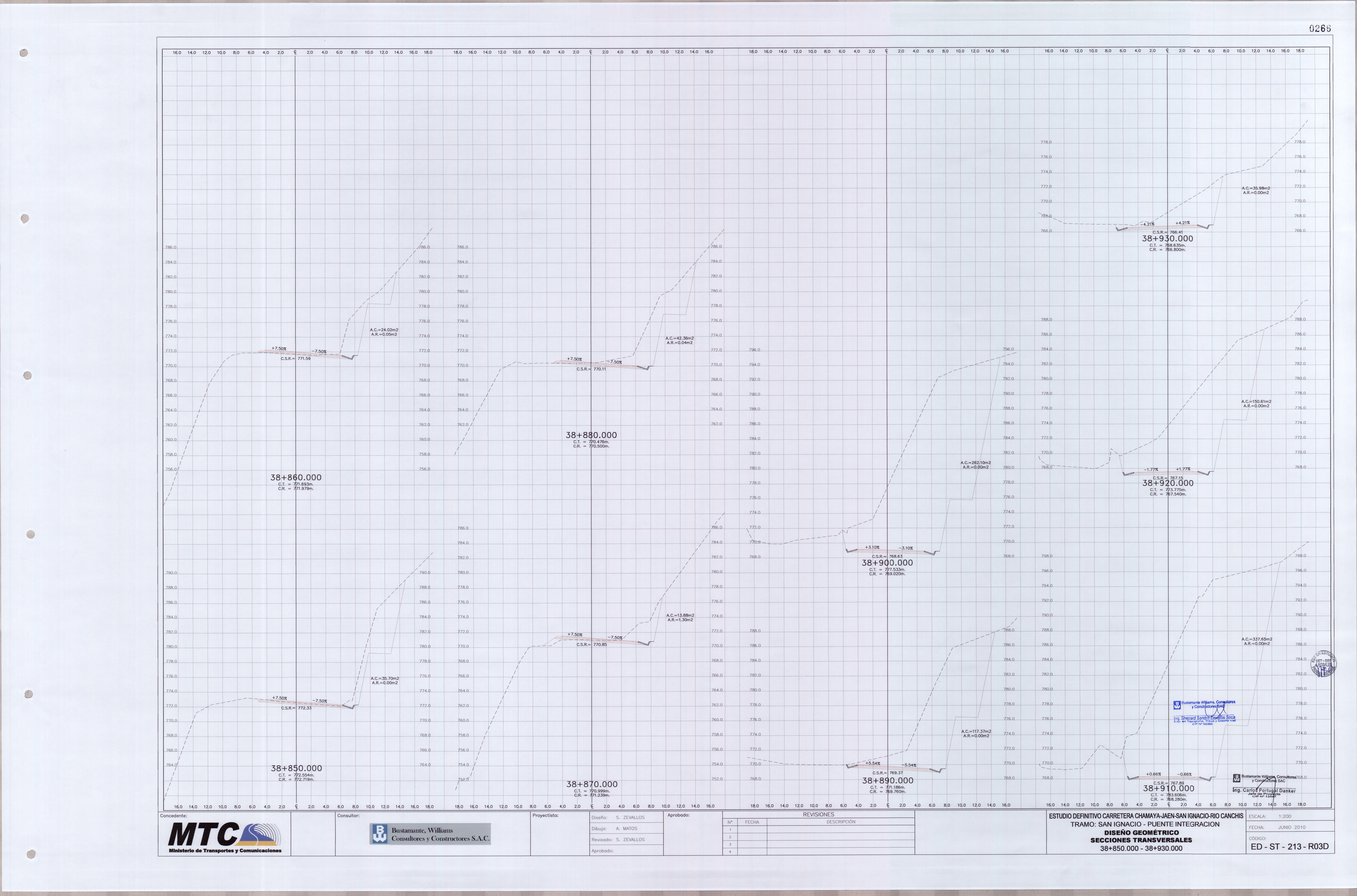1357x896 pixels.
Task: Click cut area A.C.=117.37m2
Action: pyautogui.click(x=976, y=731)
